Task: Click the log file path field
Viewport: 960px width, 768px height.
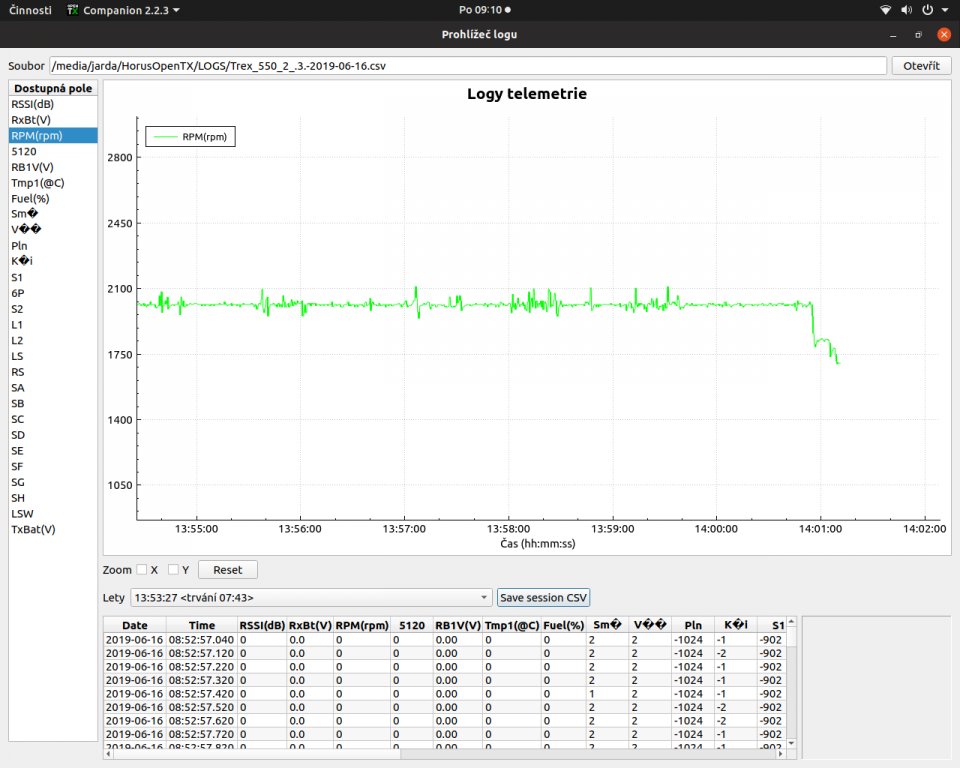Action: coord(468,66)
